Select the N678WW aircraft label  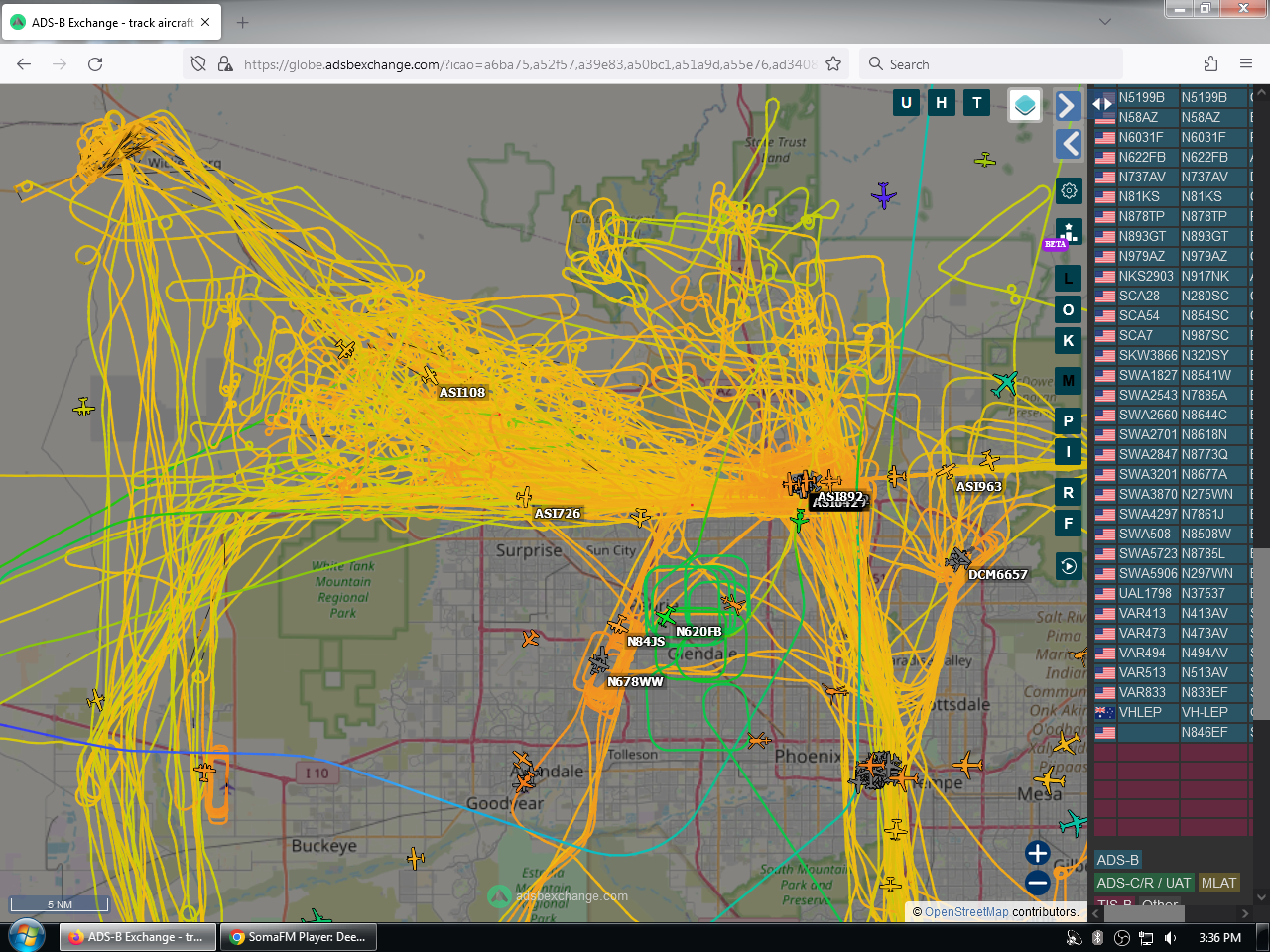[636, 682]
